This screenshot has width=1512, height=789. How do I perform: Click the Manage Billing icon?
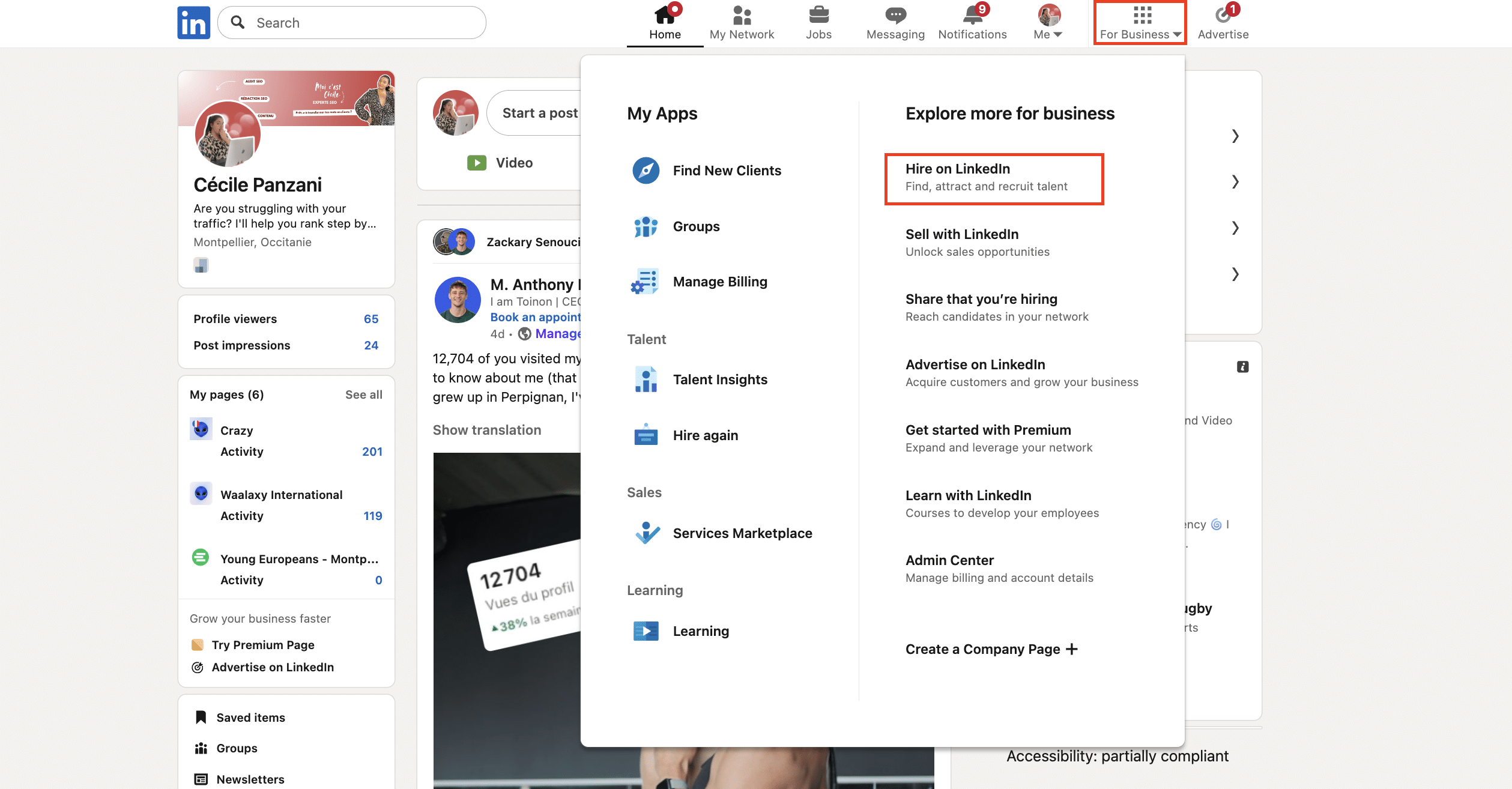(x=646, y=282)
